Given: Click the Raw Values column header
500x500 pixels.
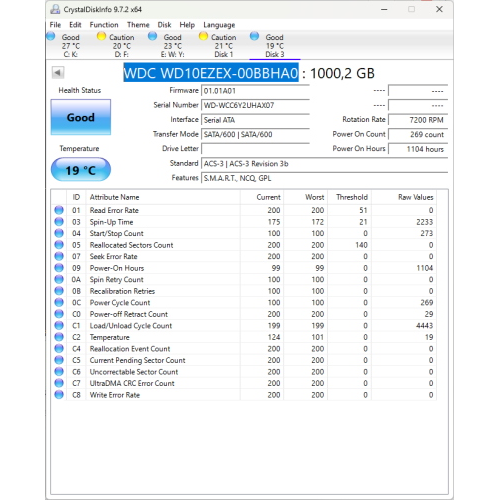Looking at the screenshot, I should click(404, 197).
